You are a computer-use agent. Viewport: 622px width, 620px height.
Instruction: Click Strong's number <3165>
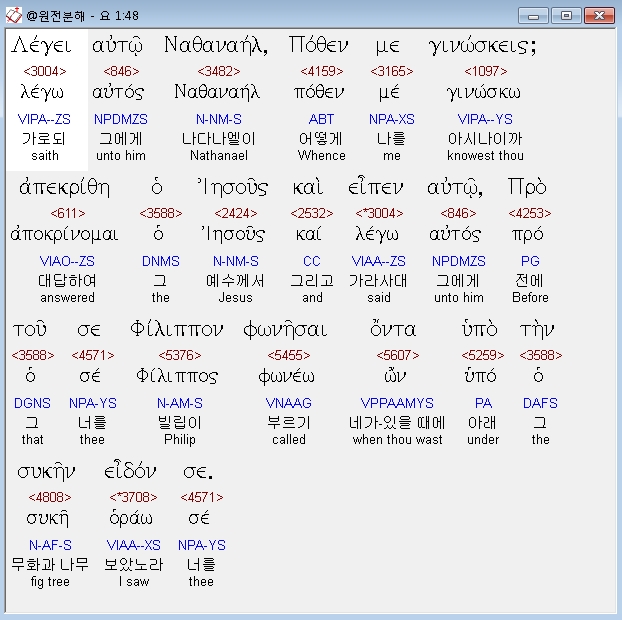tap(392, 71)
